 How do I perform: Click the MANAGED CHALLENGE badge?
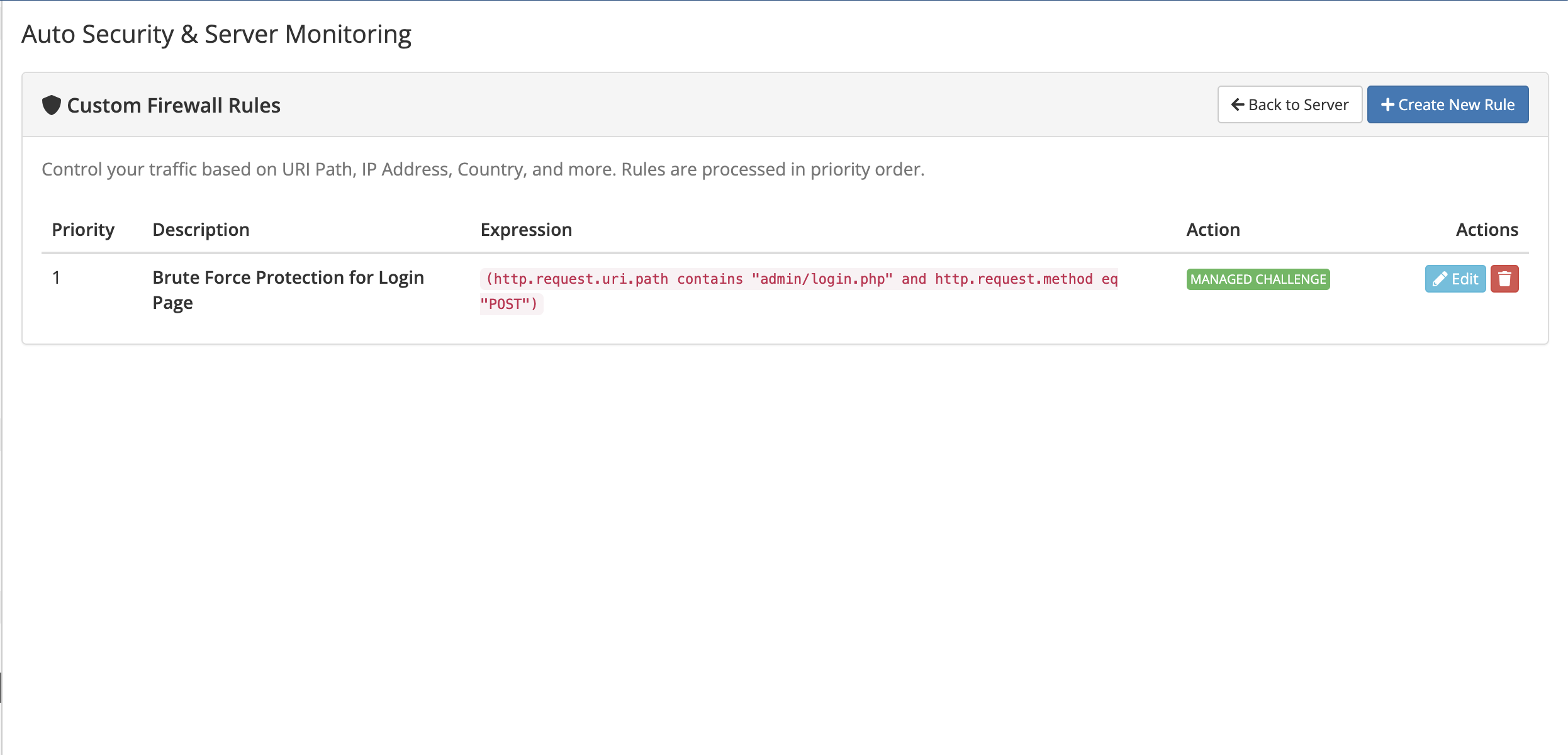point(1258,279)
